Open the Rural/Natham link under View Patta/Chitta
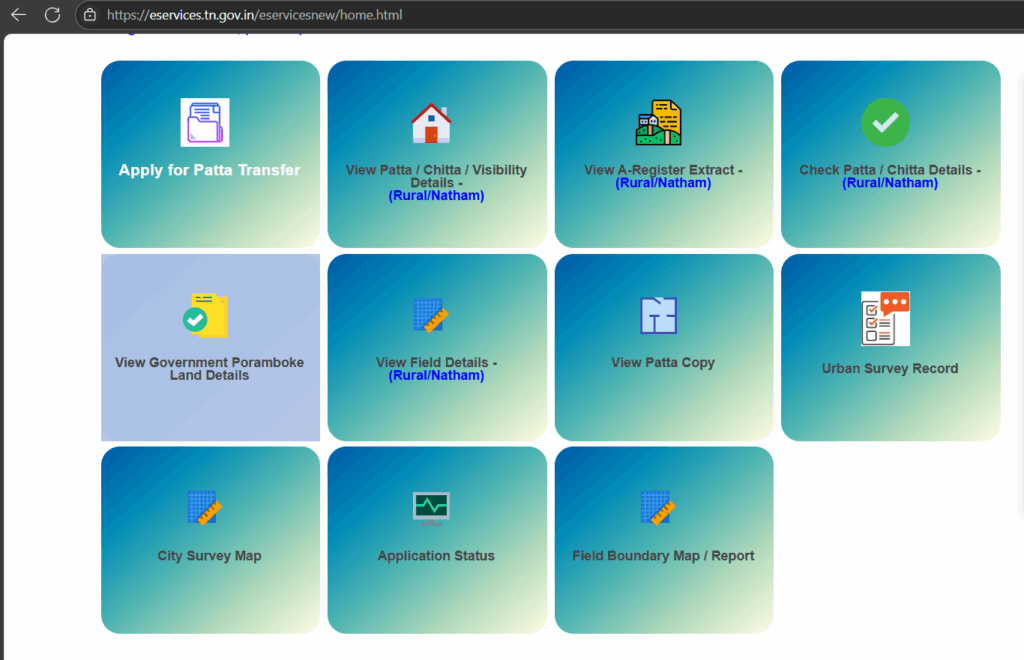The width and height of the screenshot is (1024, 660). pyautogui.click(x=436, y=195)
